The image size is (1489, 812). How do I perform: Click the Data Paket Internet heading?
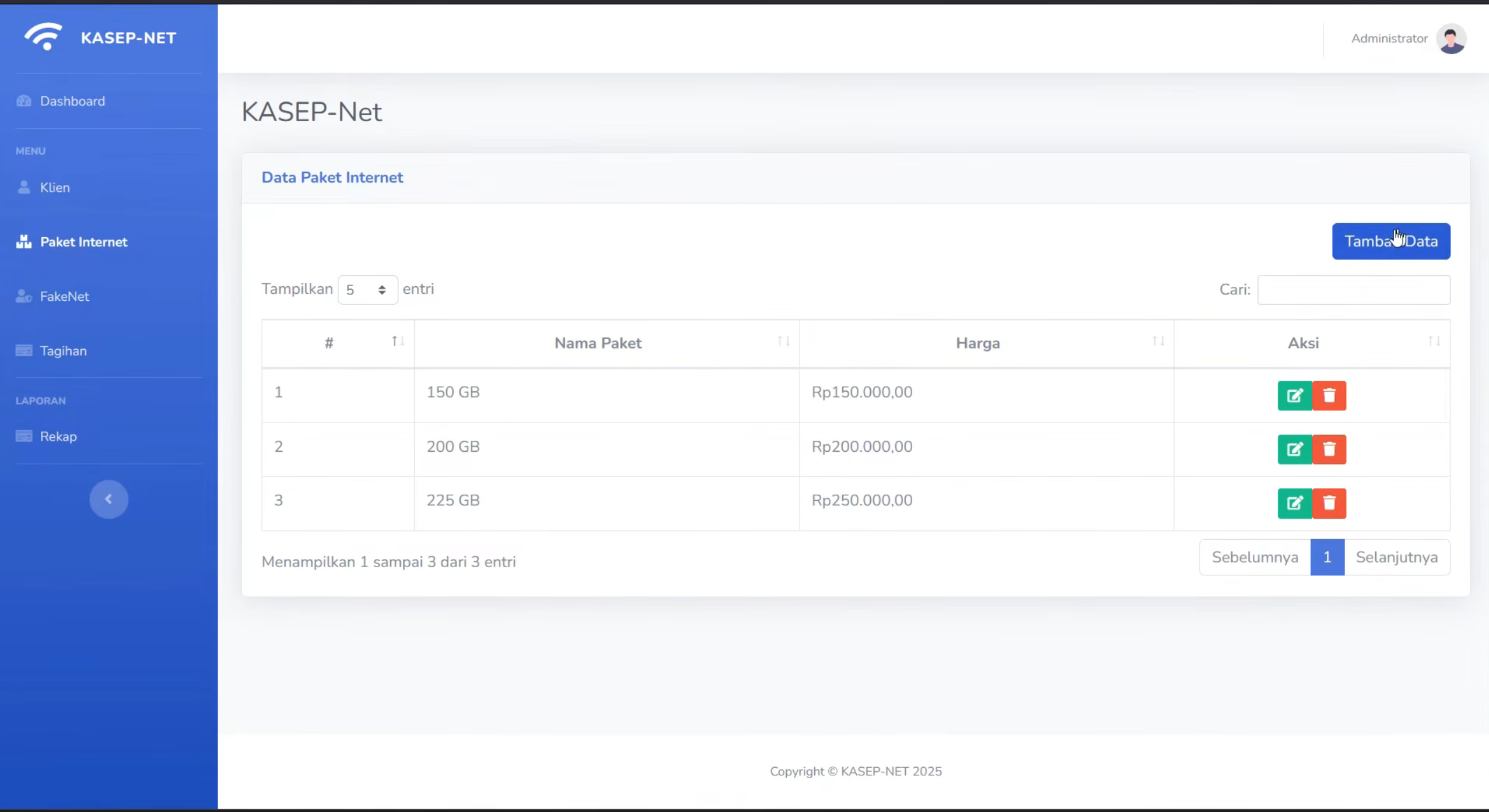332,177
